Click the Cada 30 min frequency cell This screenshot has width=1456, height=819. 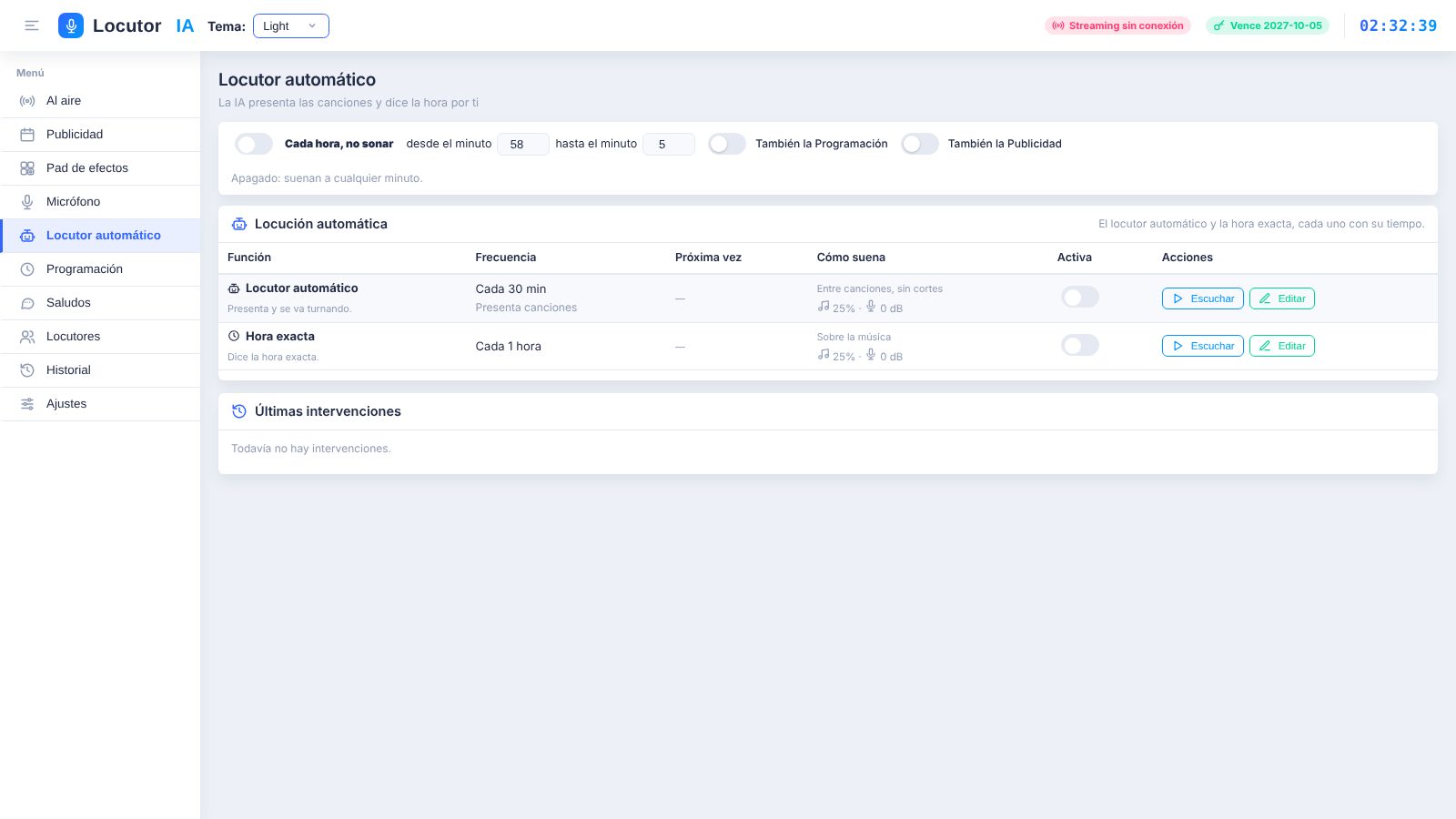(x=511, y=289)
